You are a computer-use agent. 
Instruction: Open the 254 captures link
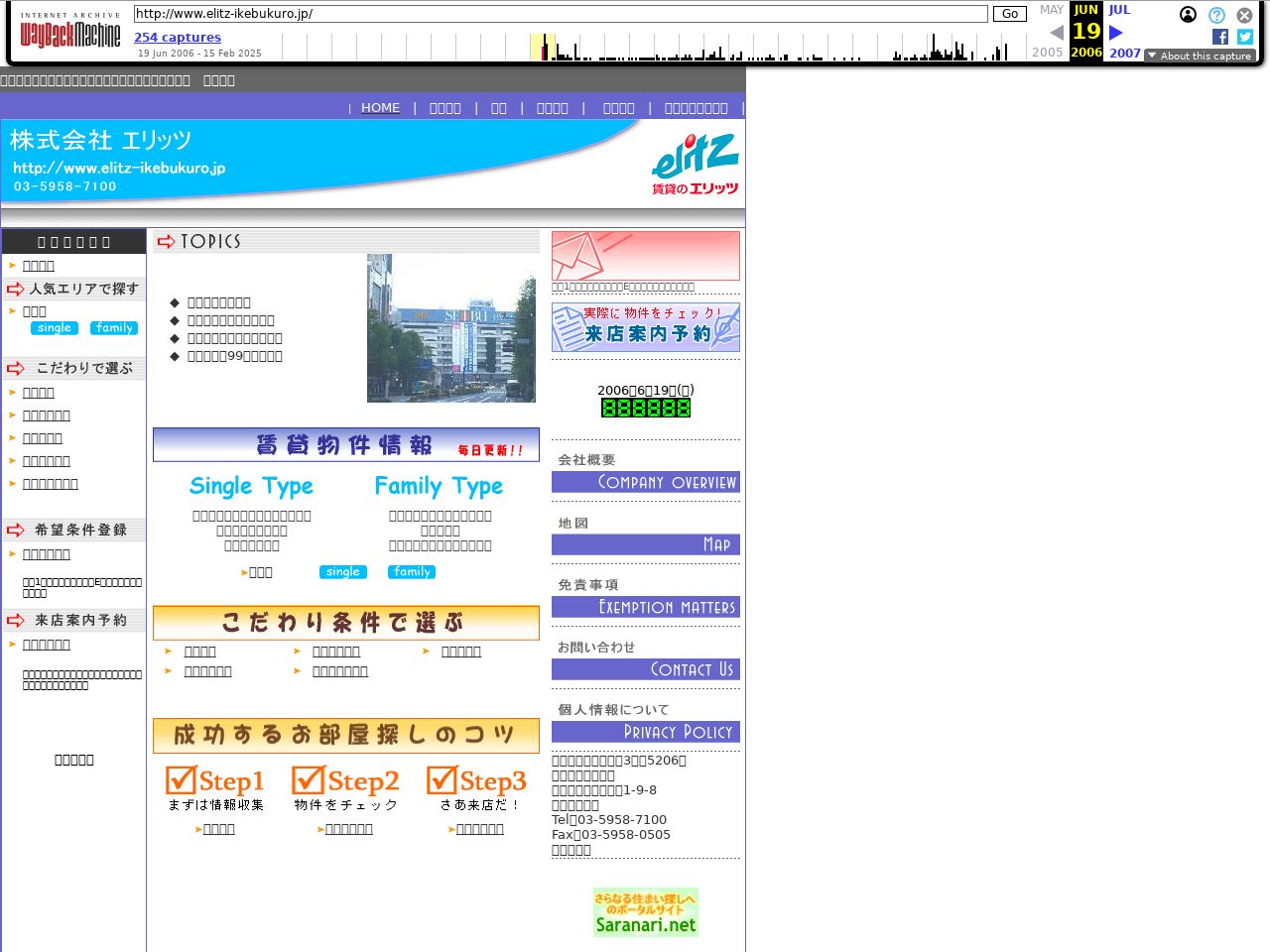tap(178, 38)
